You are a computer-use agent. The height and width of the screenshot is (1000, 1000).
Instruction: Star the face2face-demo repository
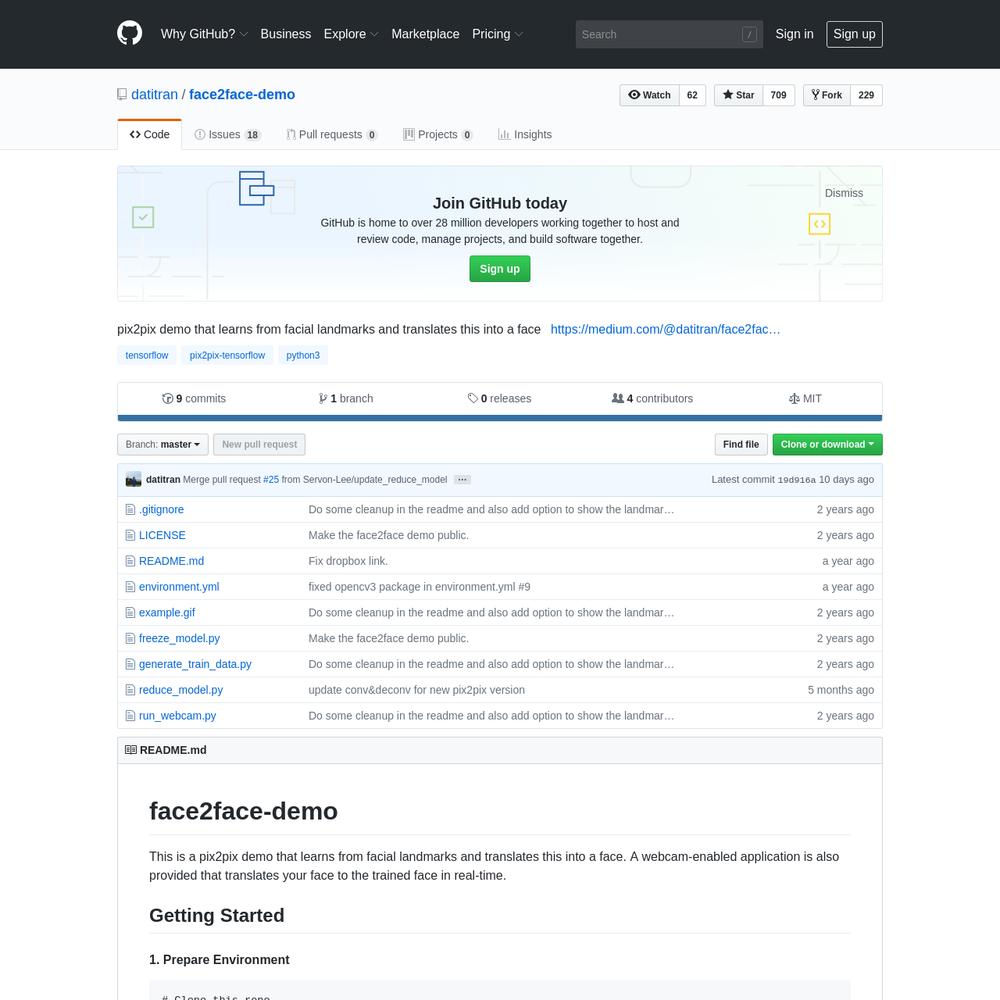(x=739, y=95)
